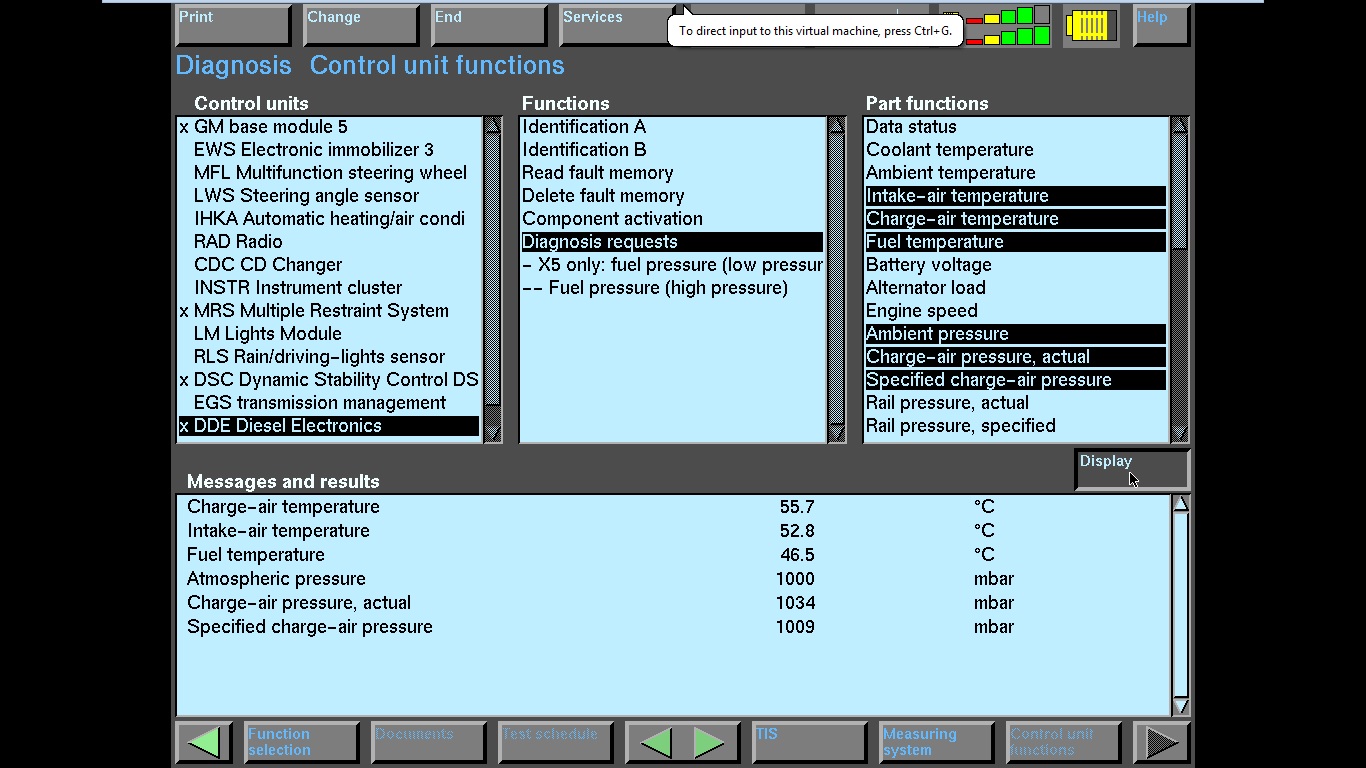
Task: Click the Display button
Action: coord(1131,470)
